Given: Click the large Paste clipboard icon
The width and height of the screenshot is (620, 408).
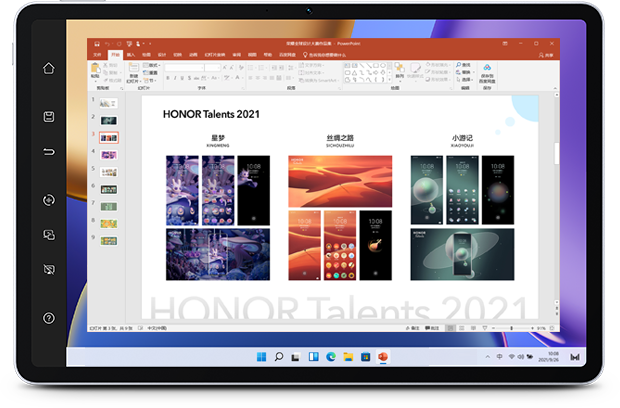Looking at the screenshot, I should [95, 68].
